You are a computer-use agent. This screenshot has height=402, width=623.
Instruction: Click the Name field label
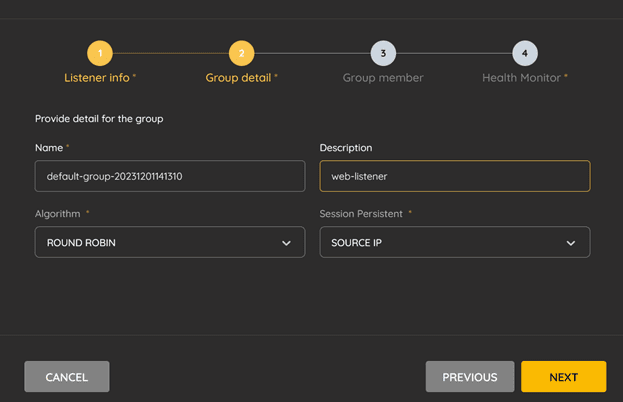click(x=49, y=148)
